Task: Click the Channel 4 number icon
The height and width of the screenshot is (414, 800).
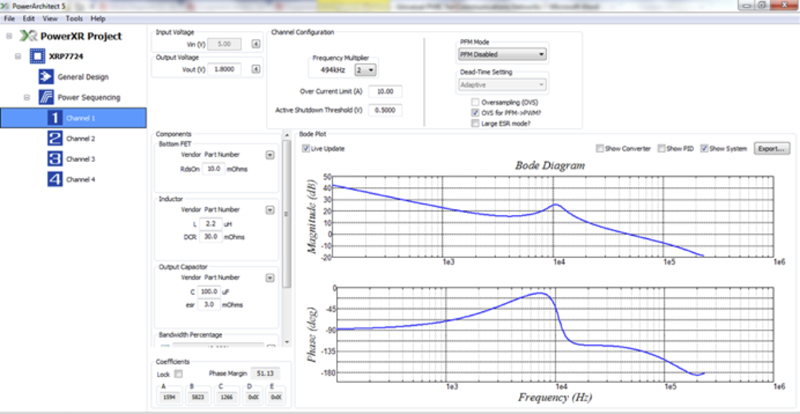Action: click(x=55, y=179)
